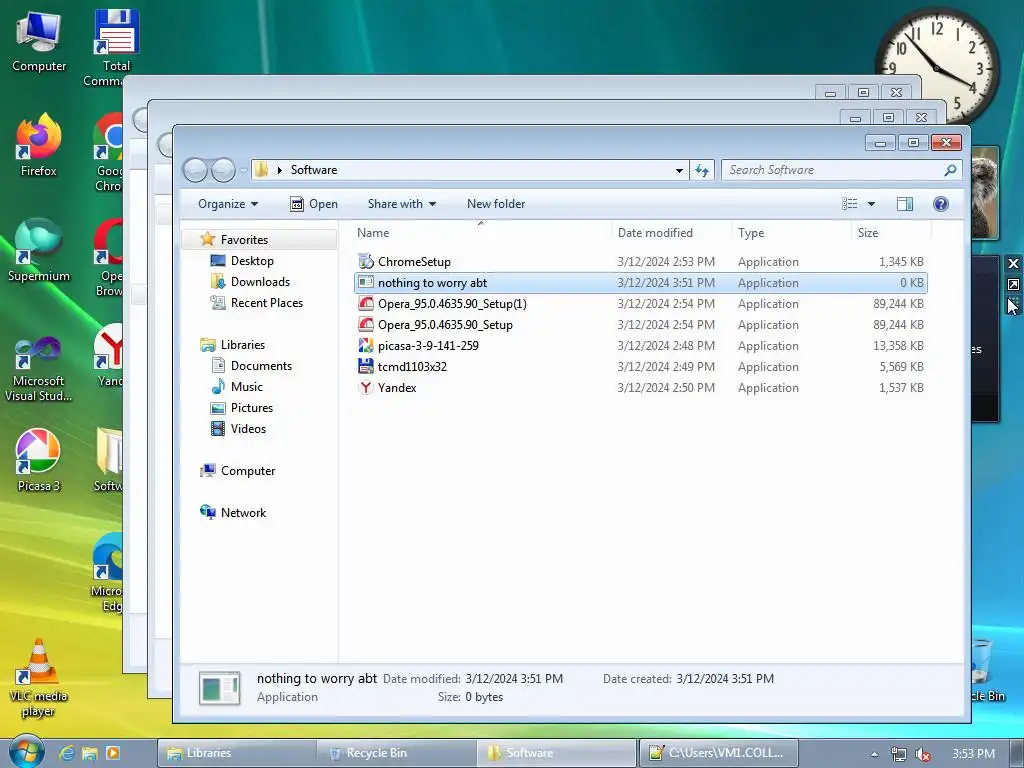The height and width of the screenshot is (768, 1024).
Task: Sort by the Date modified column
Action: coord(672,232)
